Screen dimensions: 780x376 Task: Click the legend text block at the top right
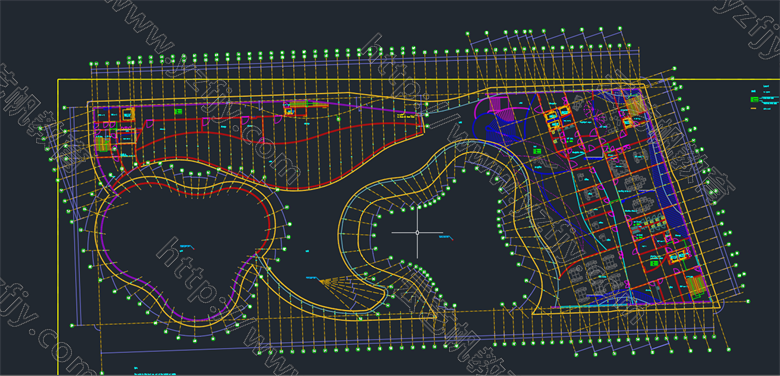coord(765,97)
